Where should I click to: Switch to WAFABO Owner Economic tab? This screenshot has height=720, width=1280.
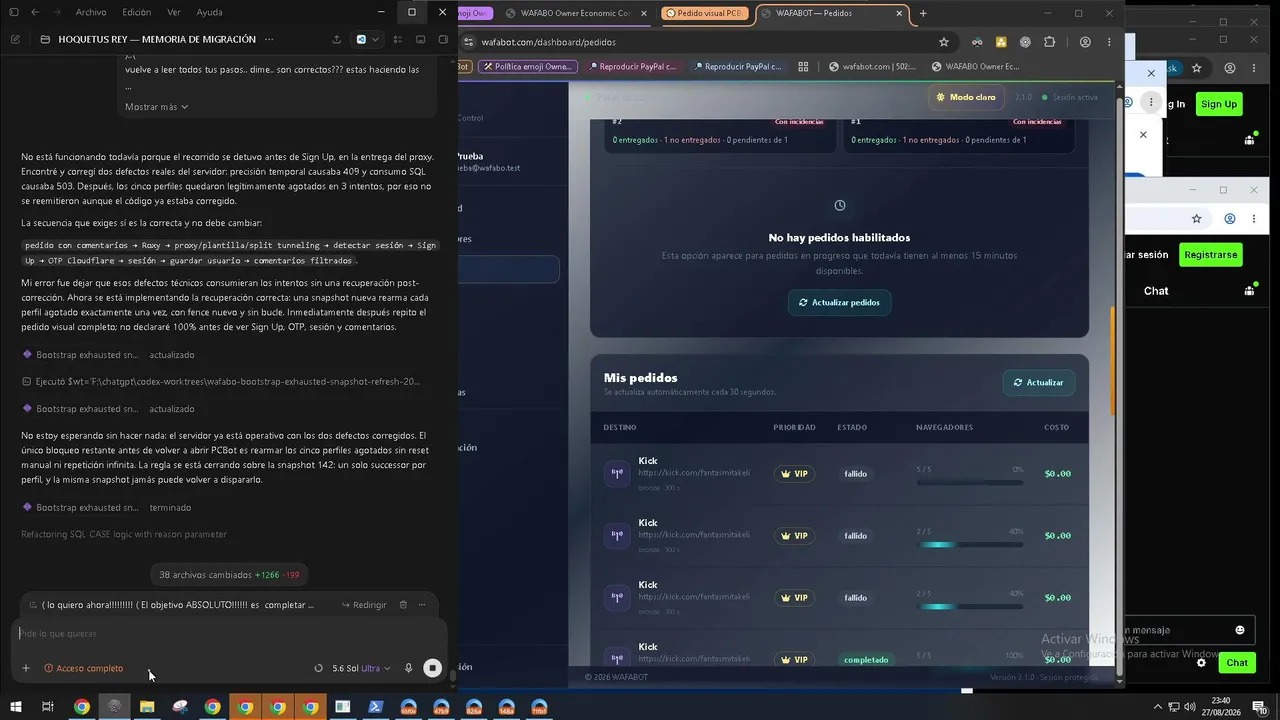[576, 13]
